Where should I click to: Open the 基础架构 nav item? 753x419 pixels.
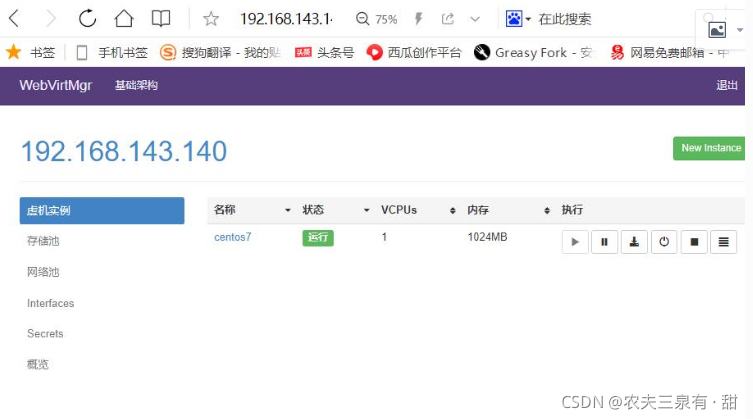click(x=136, y=86)
